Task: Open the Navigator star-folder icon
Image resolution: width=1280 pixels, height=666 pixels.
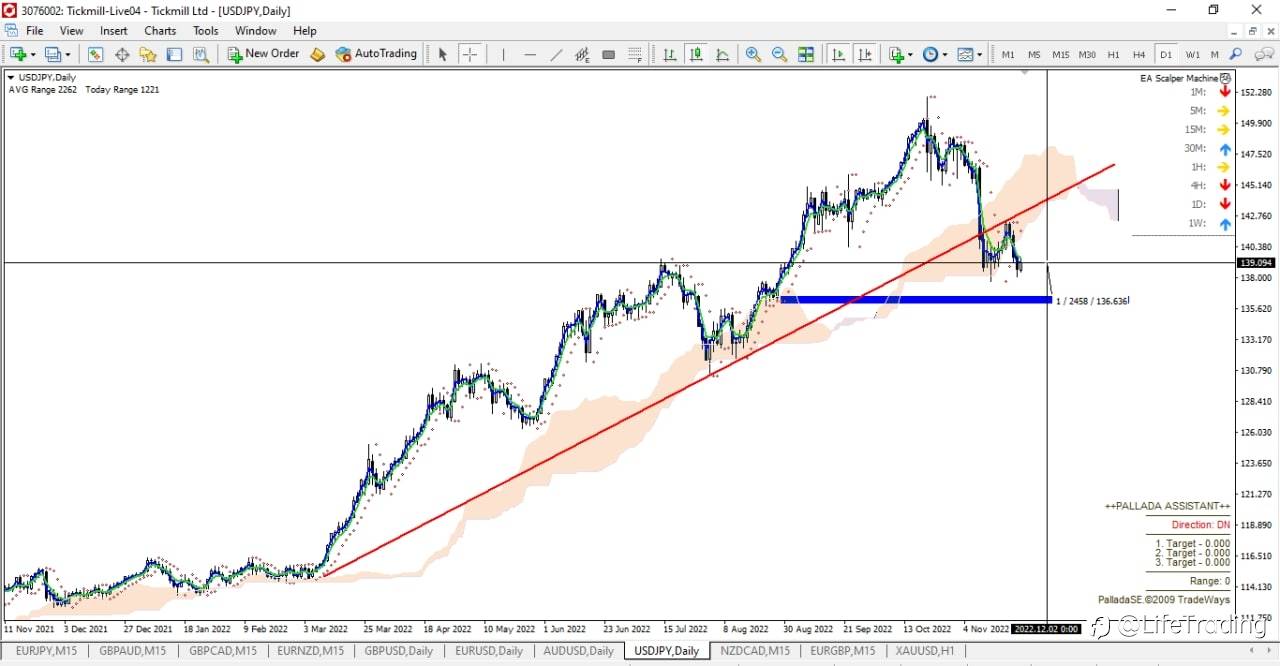Action: point(148,55)
